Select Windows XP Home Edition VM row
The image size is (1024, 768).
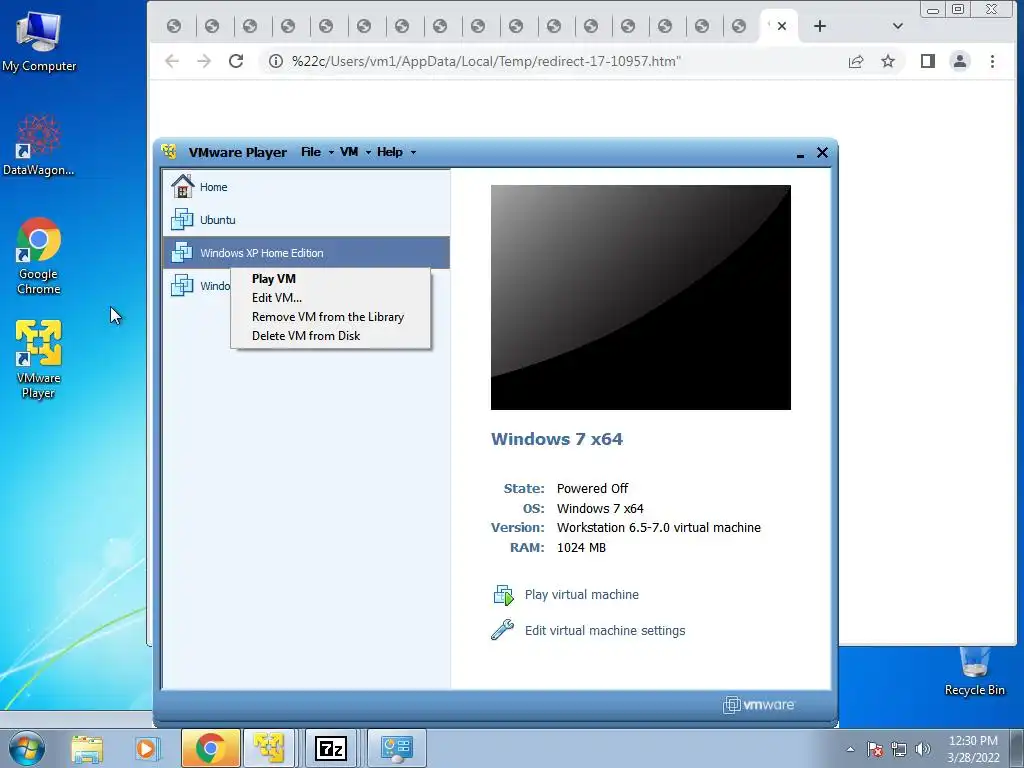(306, 253)
